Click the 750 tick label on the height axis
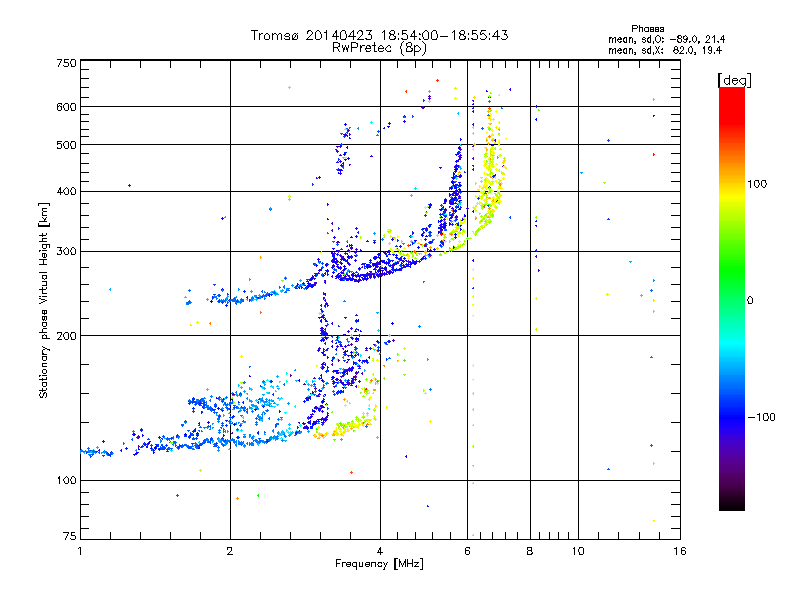This screenshot has height=600, width=800. point(66,63)
